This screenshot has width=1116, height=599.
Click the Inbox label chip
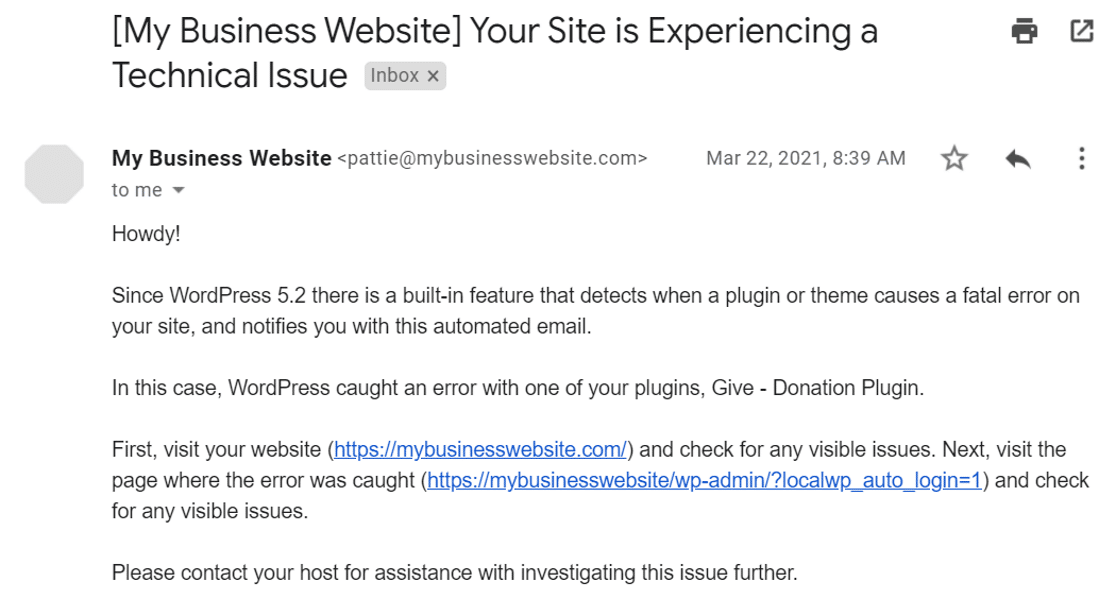click(x=396, y=75)
